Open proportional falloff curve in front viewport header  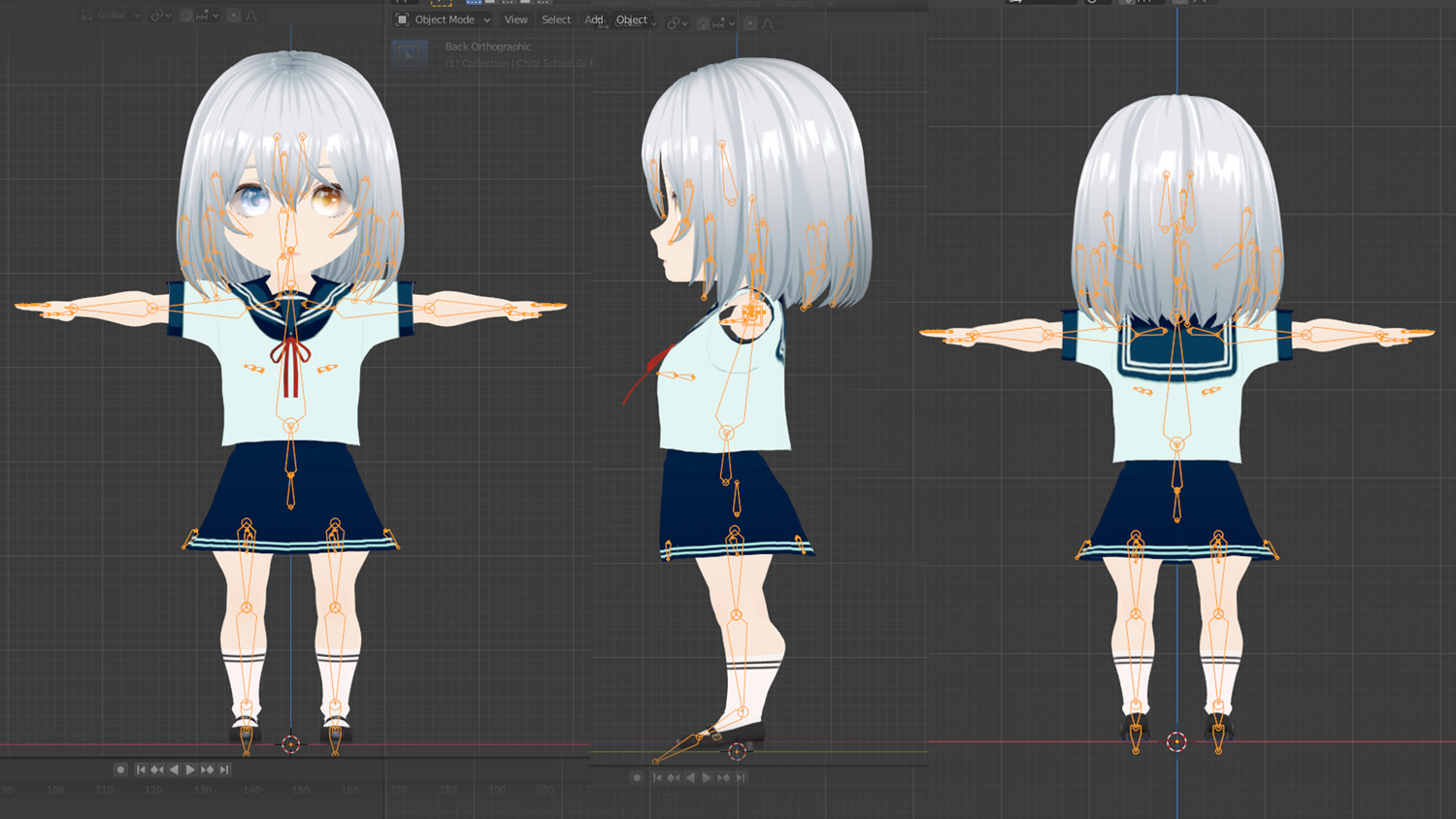[252, 16]
